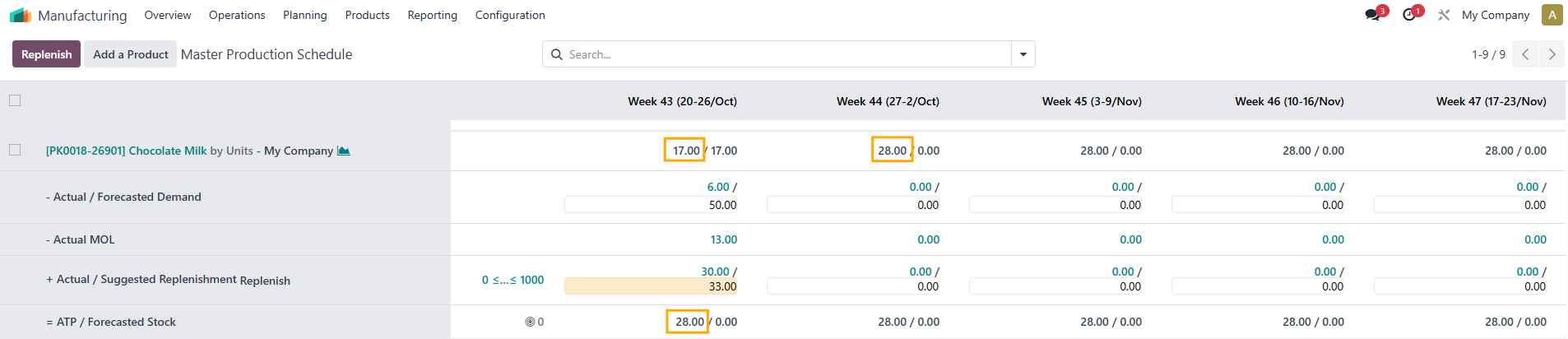Open the chat messages icon
This screenshot has width=1568, height=339.
click(1372, 15)
